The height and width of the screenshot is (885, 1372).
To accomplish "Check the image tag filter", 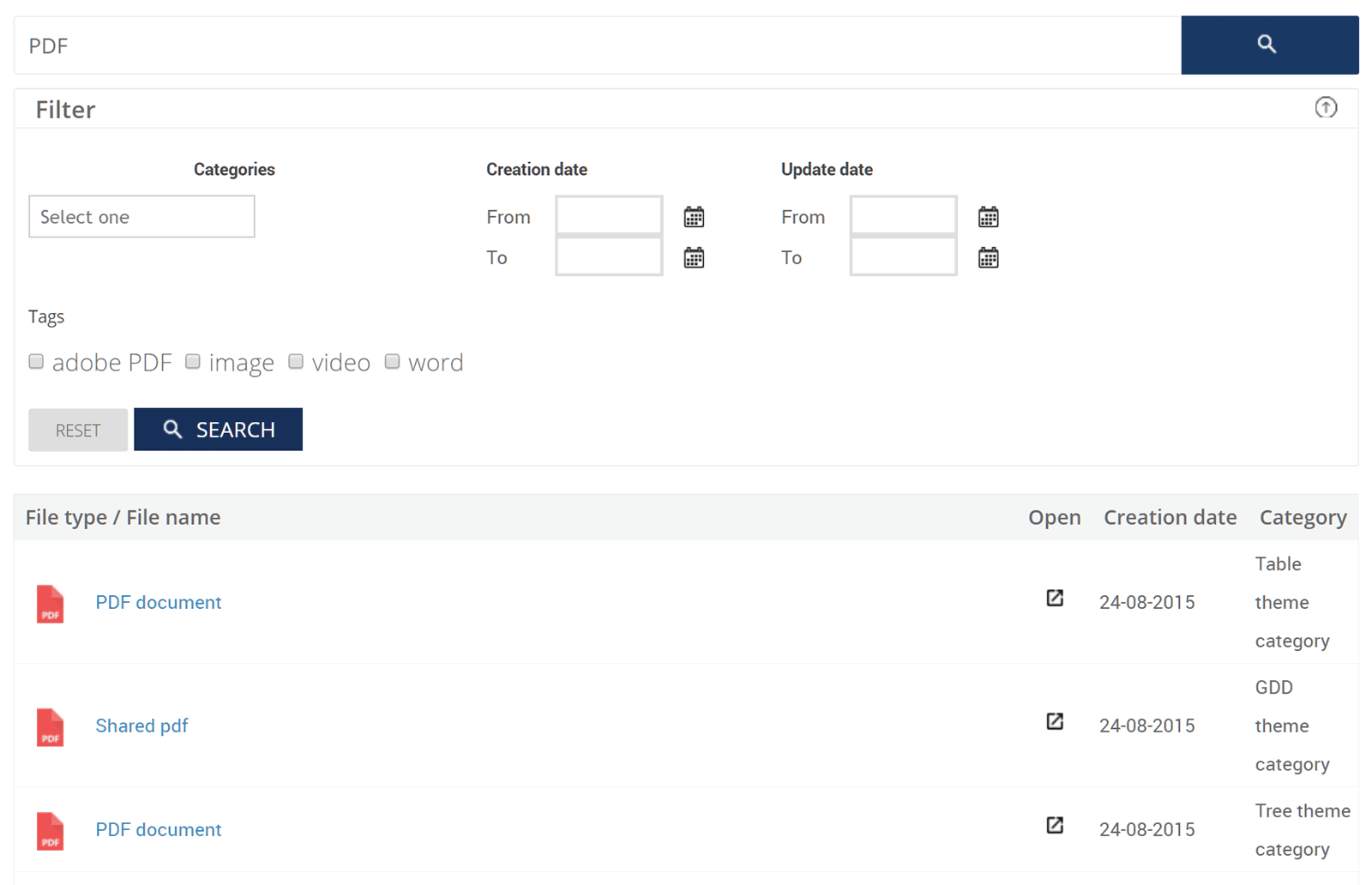I will [x=193, y=361].
